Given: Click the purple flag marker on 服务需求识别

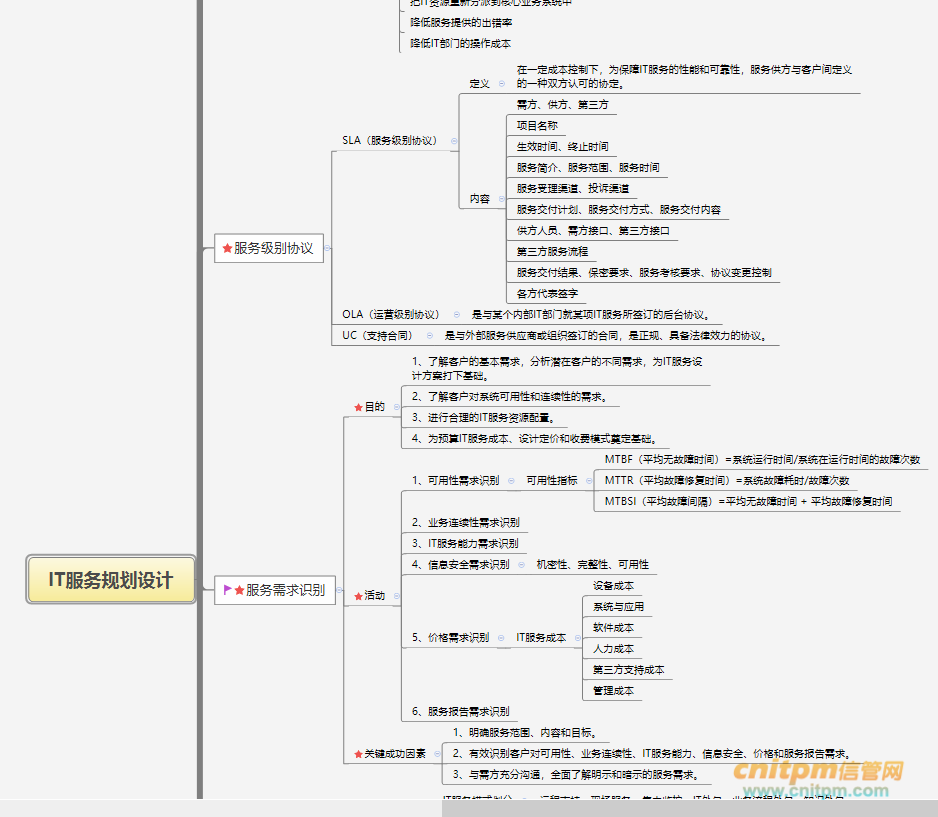Looking at the screenshot, I should [227, 590].
